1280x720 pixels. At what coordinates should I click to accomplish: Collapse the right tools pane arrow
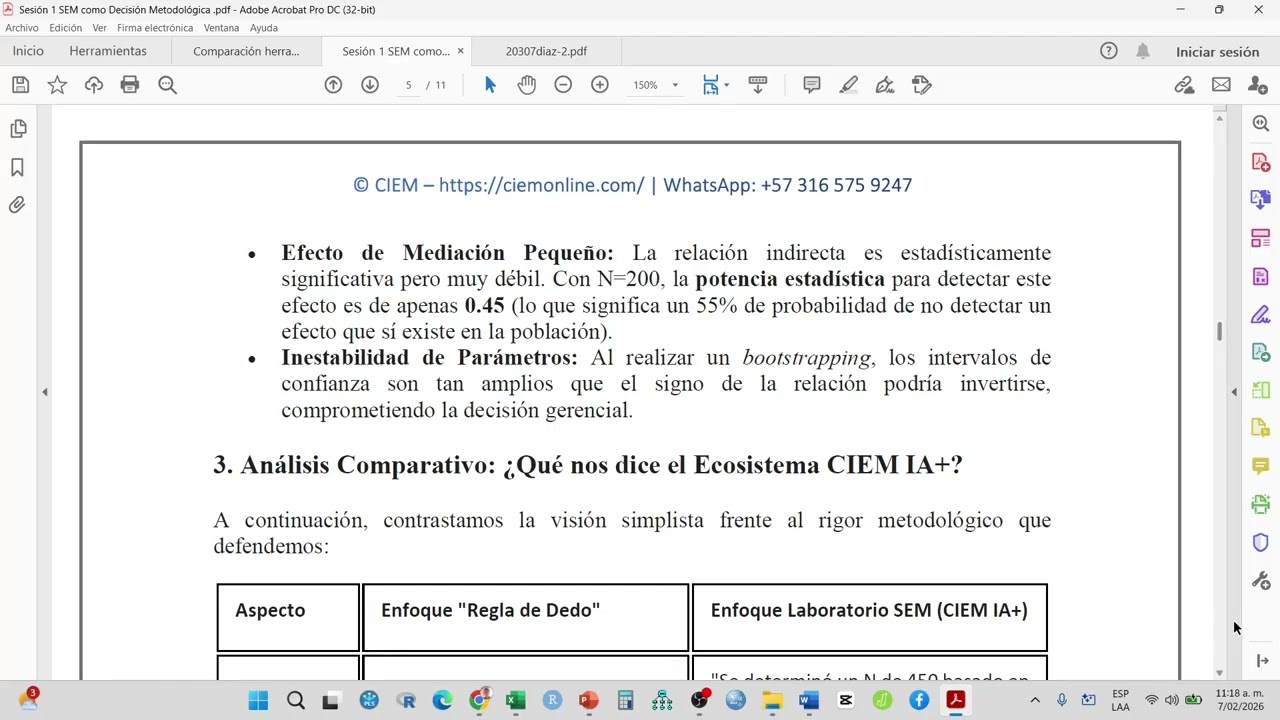[x=1234, y=392]
